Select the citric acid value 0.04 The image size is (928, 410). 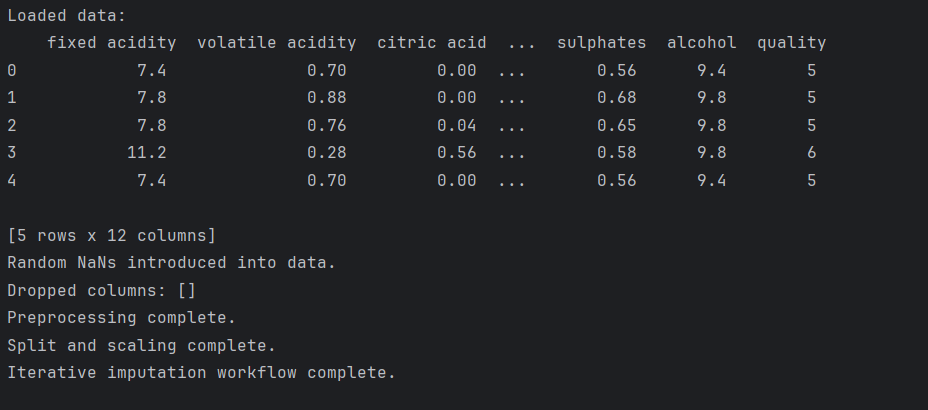456,126
